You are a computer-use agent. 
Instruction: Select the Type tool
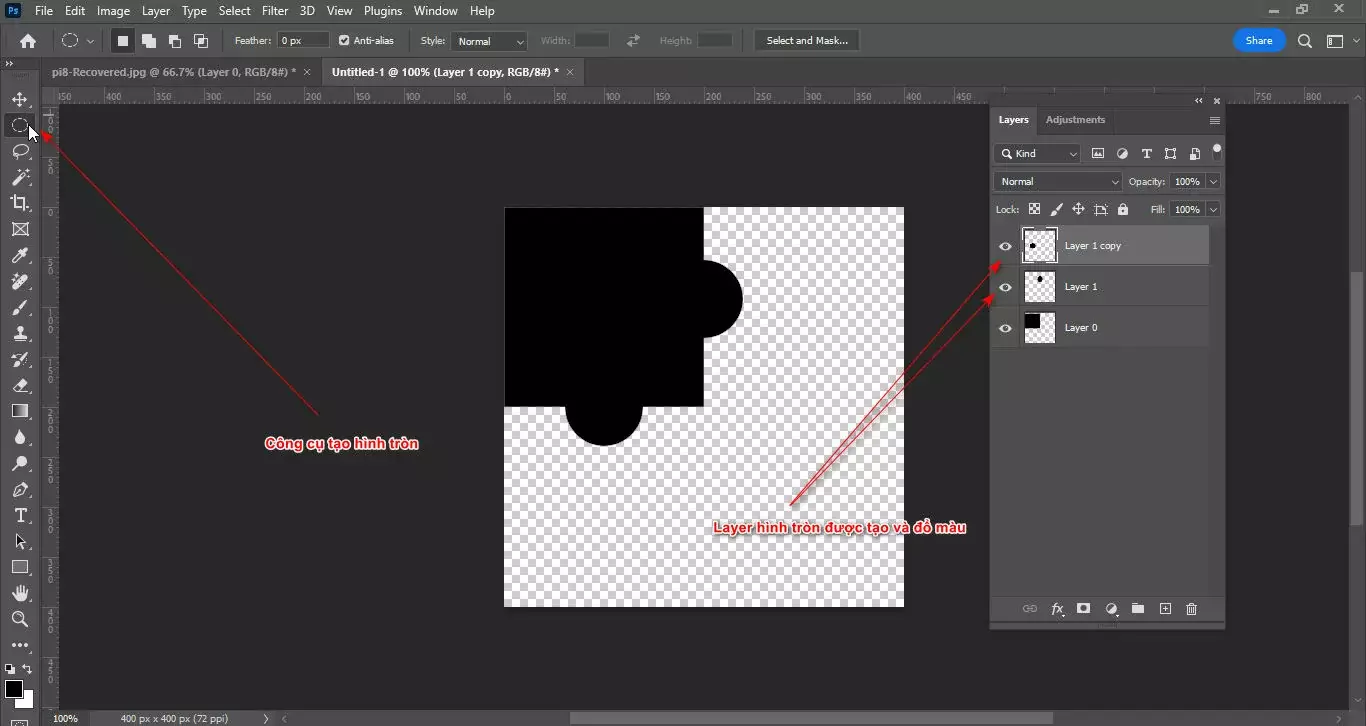click(x=20, y=516)
